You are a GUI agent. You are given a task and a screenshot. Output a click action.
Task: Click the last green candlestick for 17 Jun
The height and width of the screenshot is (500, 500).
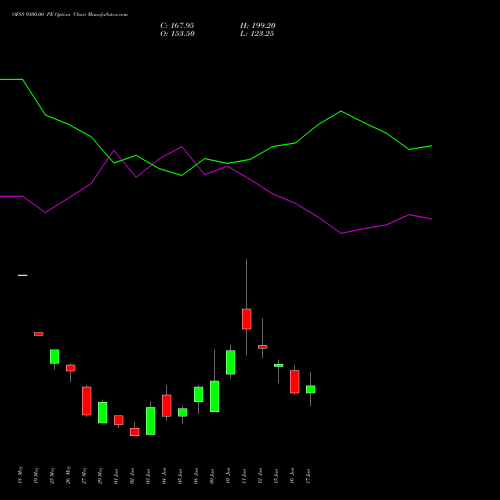tap(311, 389)
